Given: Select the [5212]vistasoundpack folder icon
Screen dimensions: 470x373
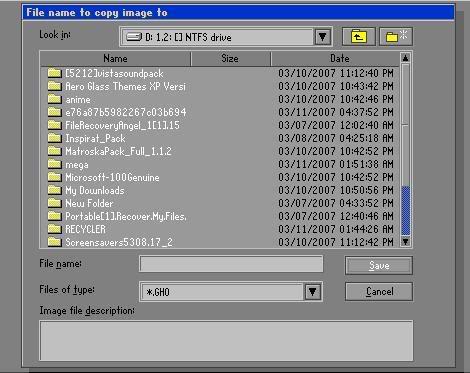Looking at the screenshot, I should coord(54,73).
